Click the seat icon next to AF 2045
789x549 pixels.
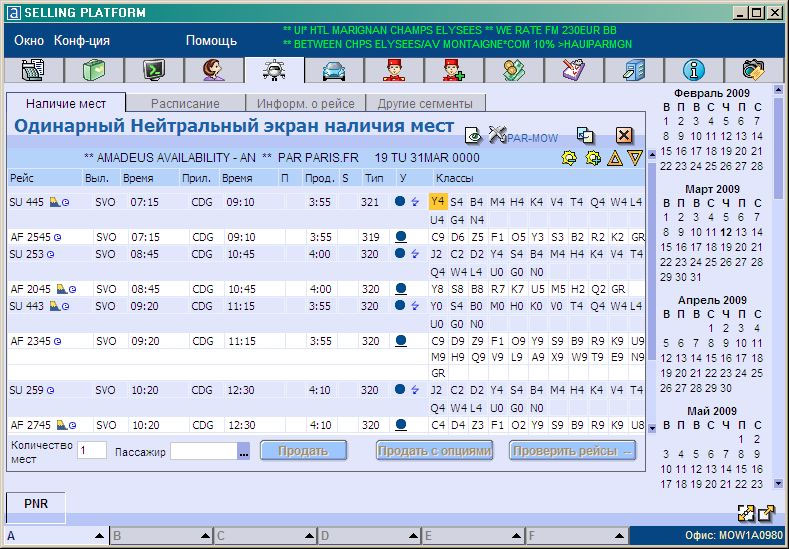(x=61, y=289)
